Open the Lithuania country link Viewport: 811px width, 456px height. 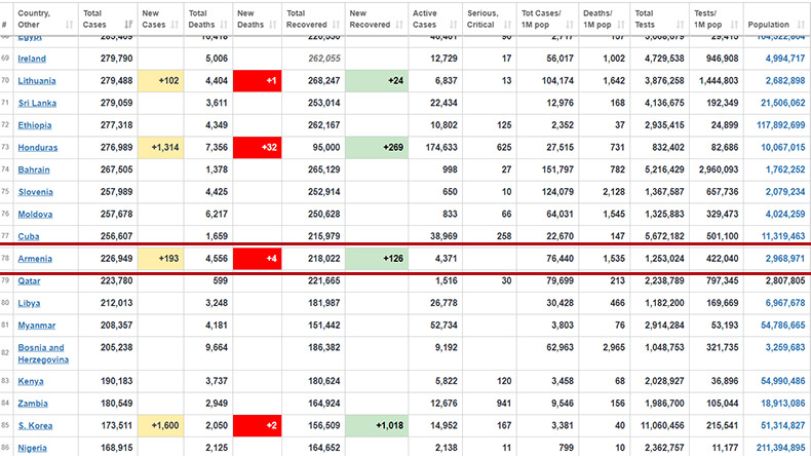tap(37, 81)
